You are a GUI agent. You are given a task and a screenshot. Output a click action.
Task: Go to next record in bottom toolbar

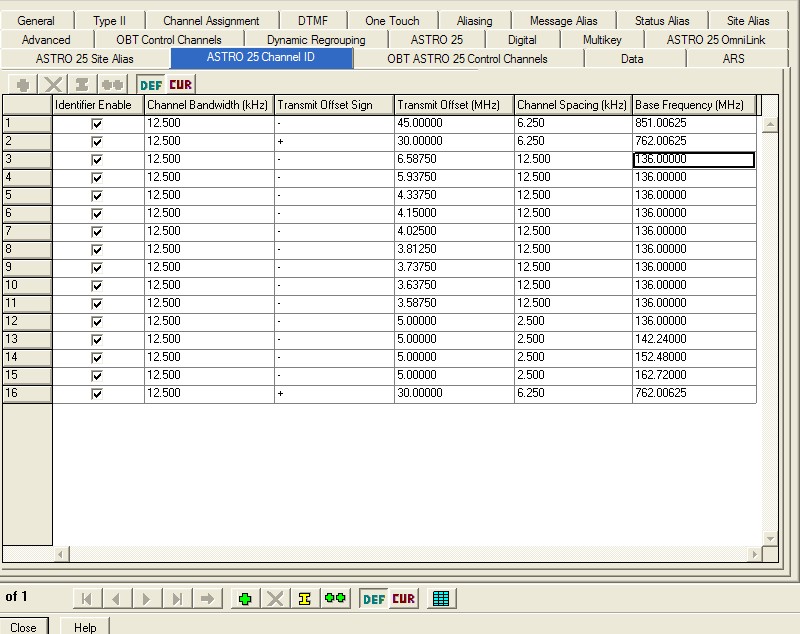point(146,598)
